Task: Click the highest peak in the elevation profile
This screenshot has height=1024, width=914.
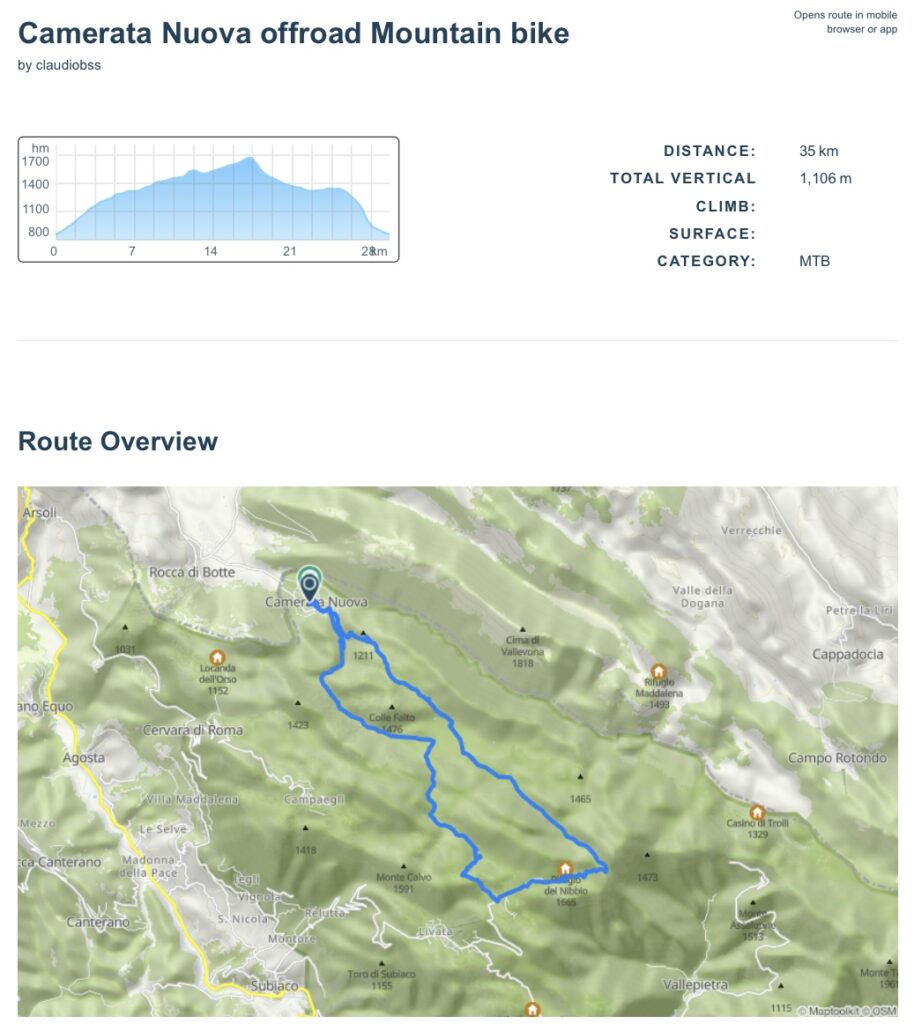Action: click(x=249, y=158)
